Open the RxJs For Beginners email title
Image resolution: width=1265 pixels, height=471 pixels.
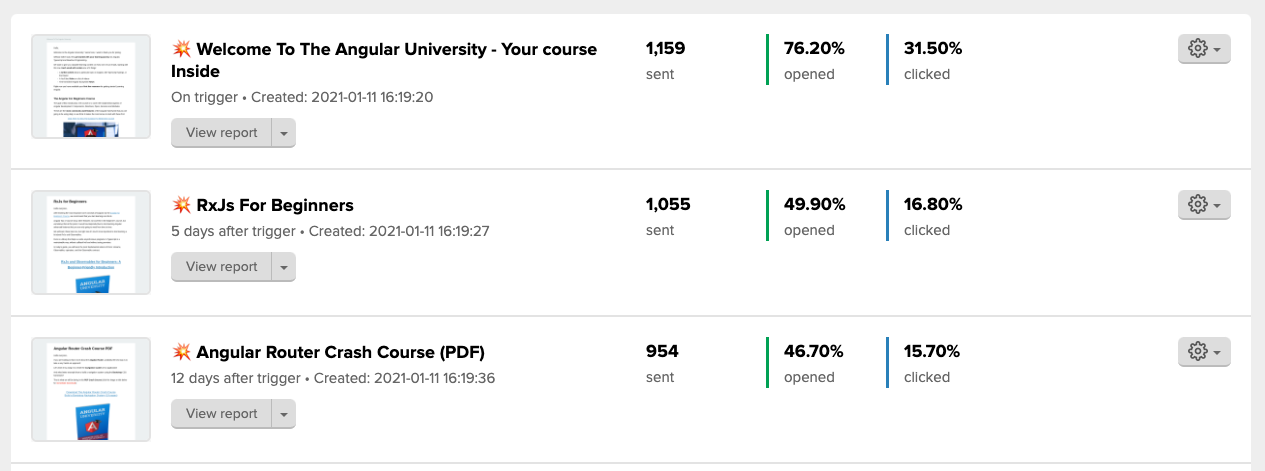[275, 205]
